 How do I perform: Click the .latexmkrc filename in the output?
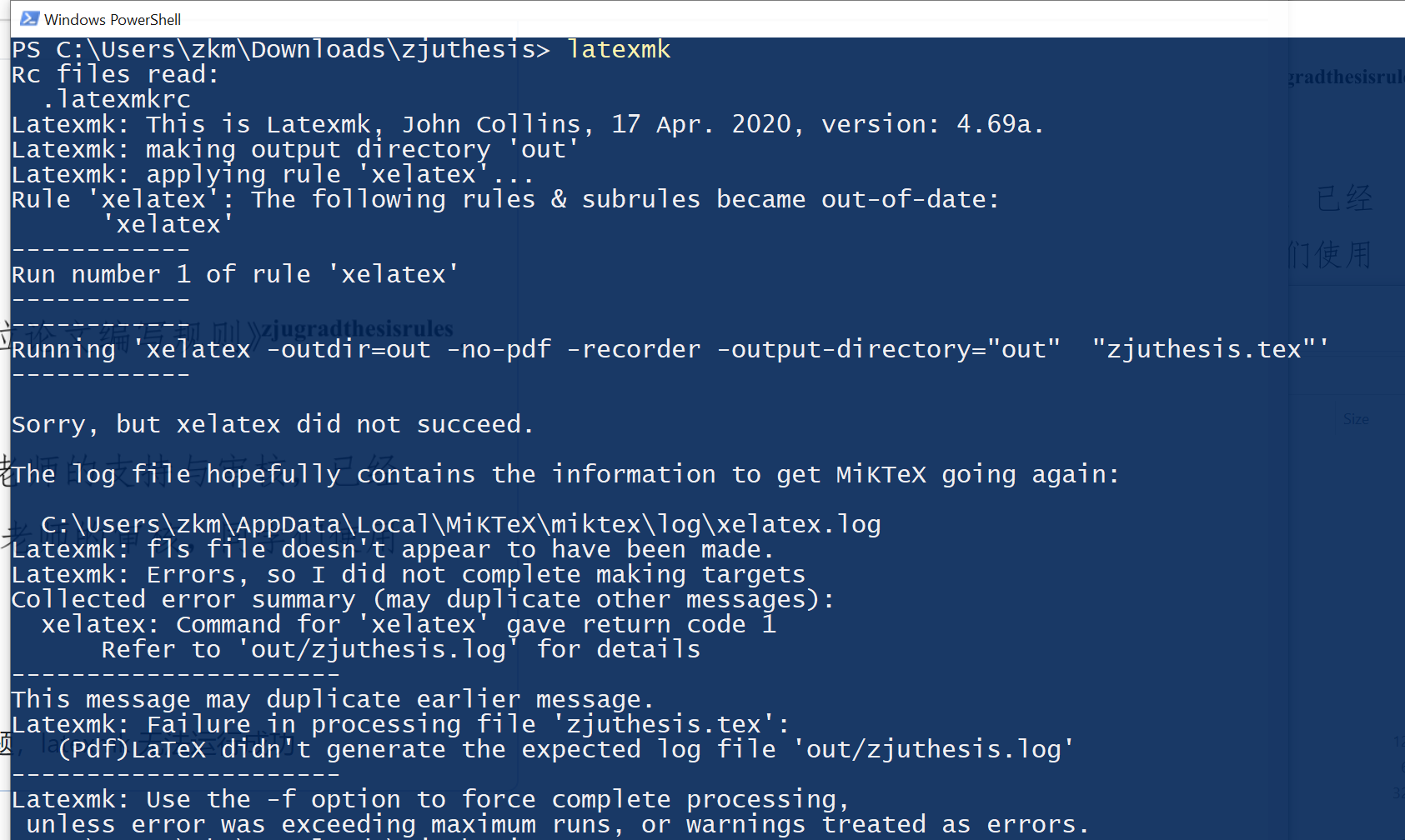pyautogui.click(x=116, y=99)
